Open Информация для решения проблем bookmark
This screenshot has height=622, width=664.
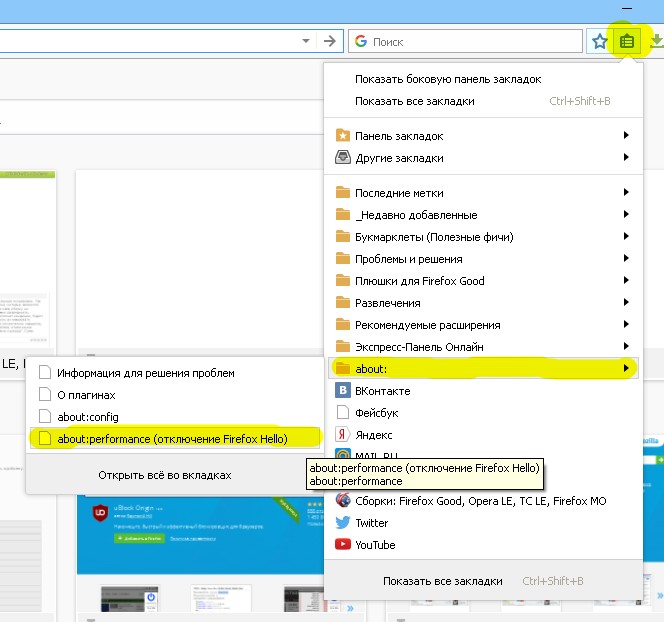(175, 373)
